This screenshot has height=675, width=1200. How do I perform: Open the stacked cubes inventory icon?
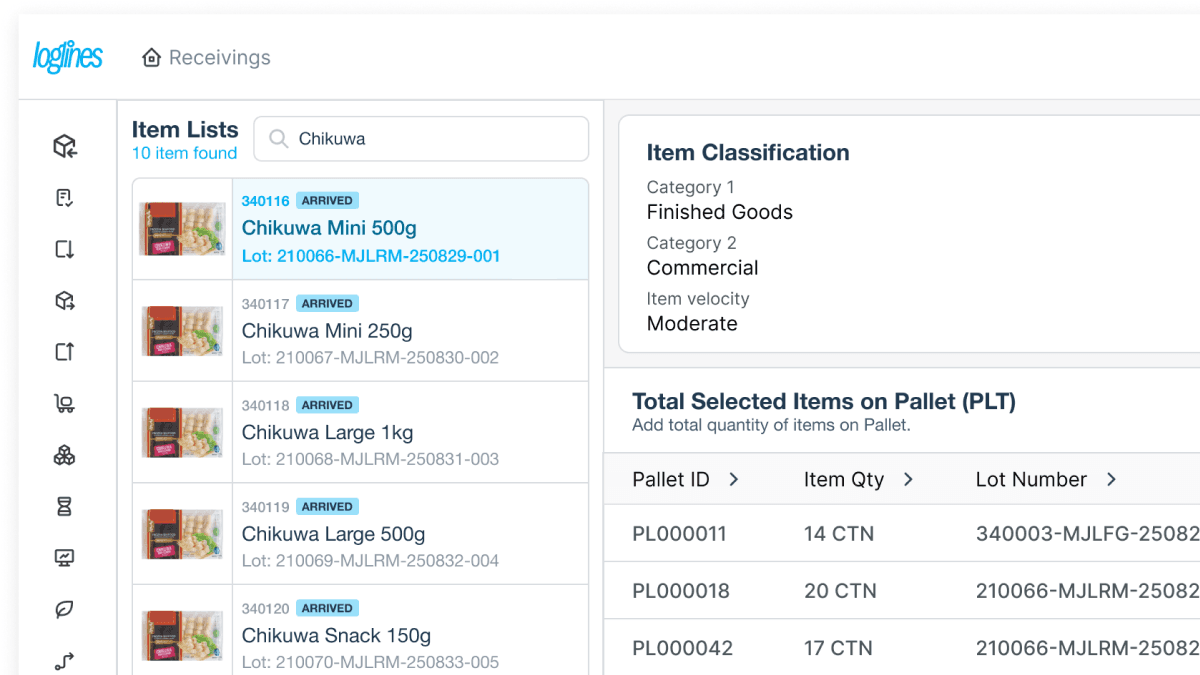point(65,456)
